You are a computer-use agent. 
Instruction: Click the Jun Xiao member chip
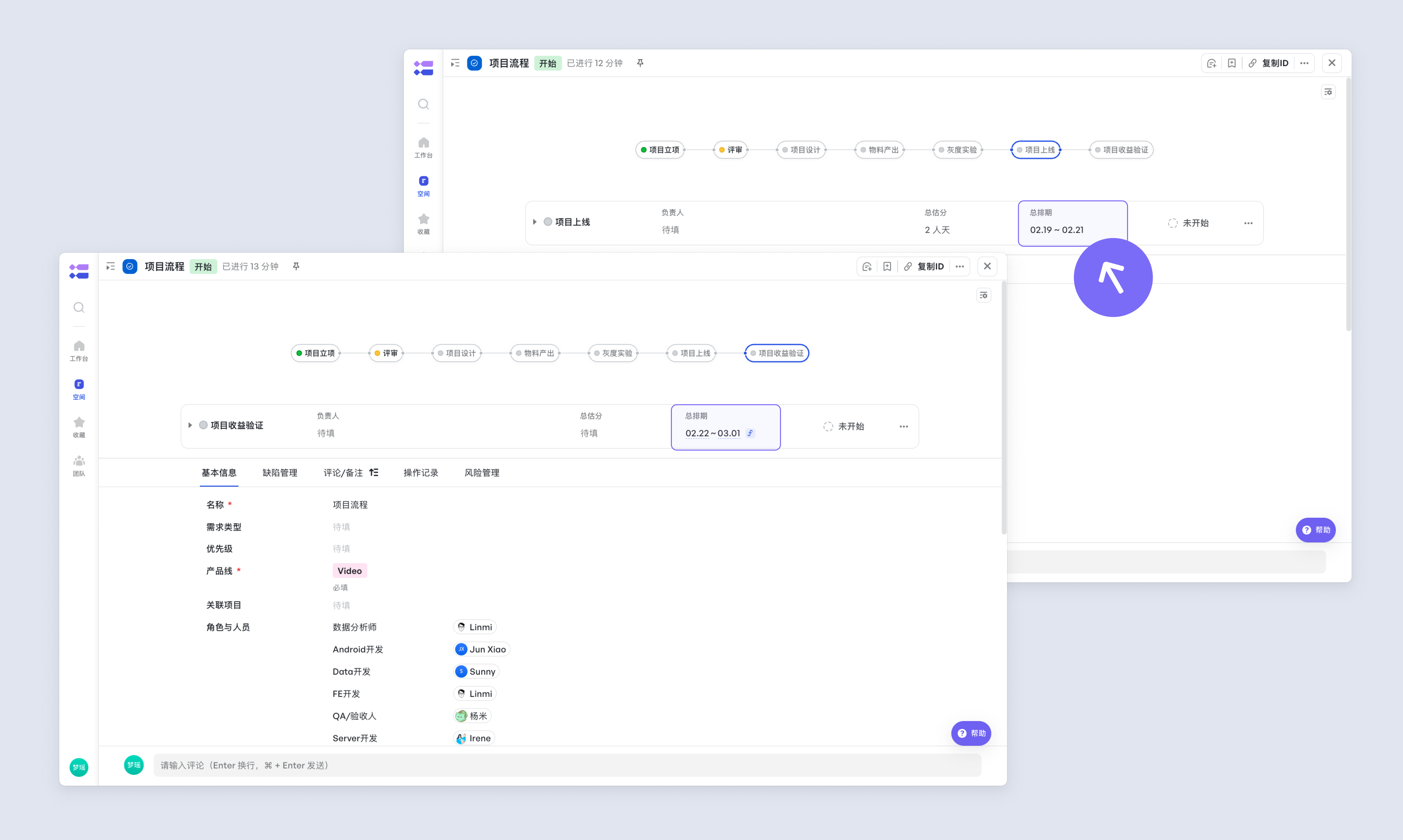[x=481, y=649]
